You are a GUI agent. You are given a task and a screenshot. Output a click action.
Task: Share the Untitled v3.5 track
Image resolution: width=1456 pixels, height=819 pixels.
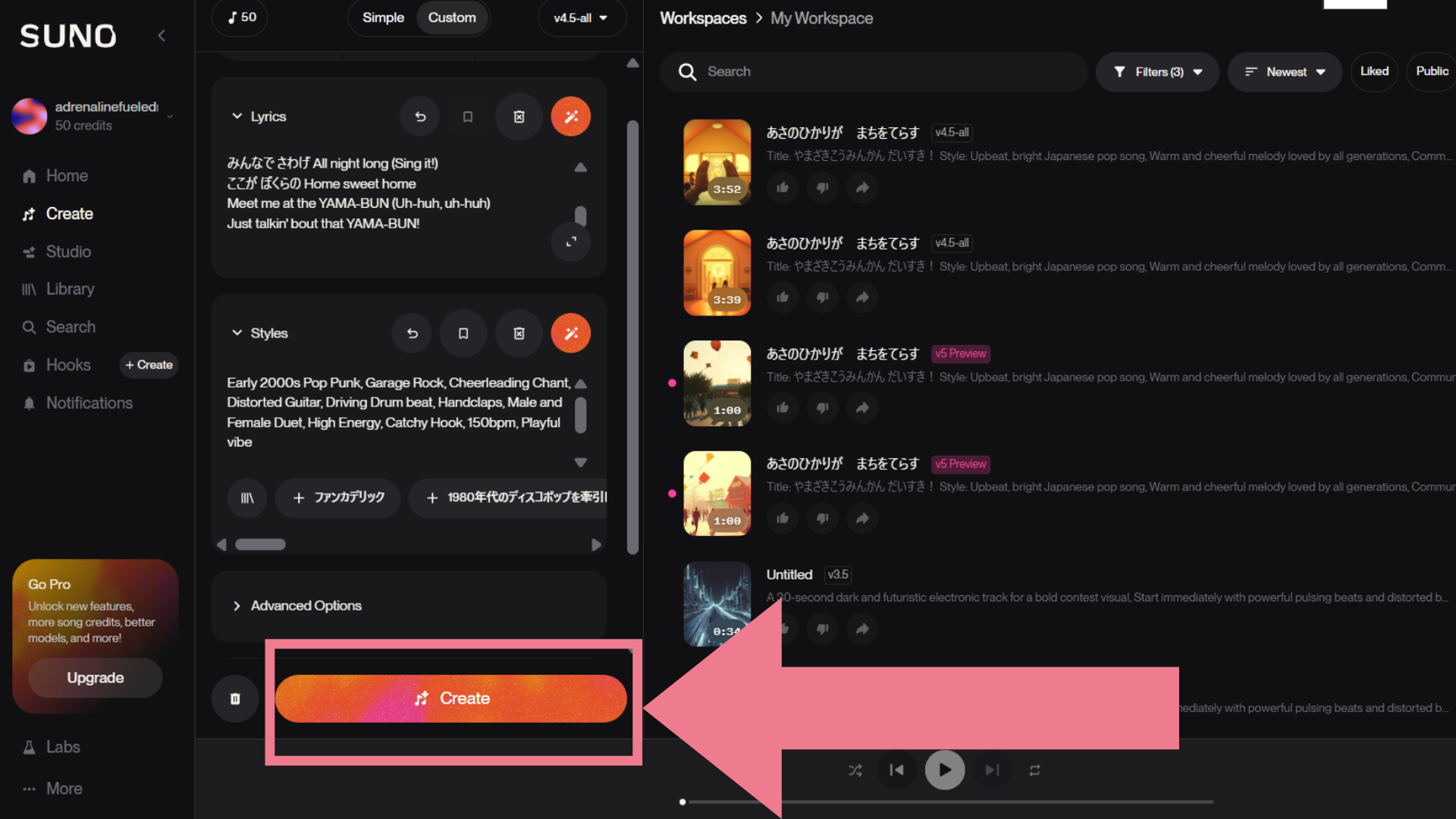point(862,629)
